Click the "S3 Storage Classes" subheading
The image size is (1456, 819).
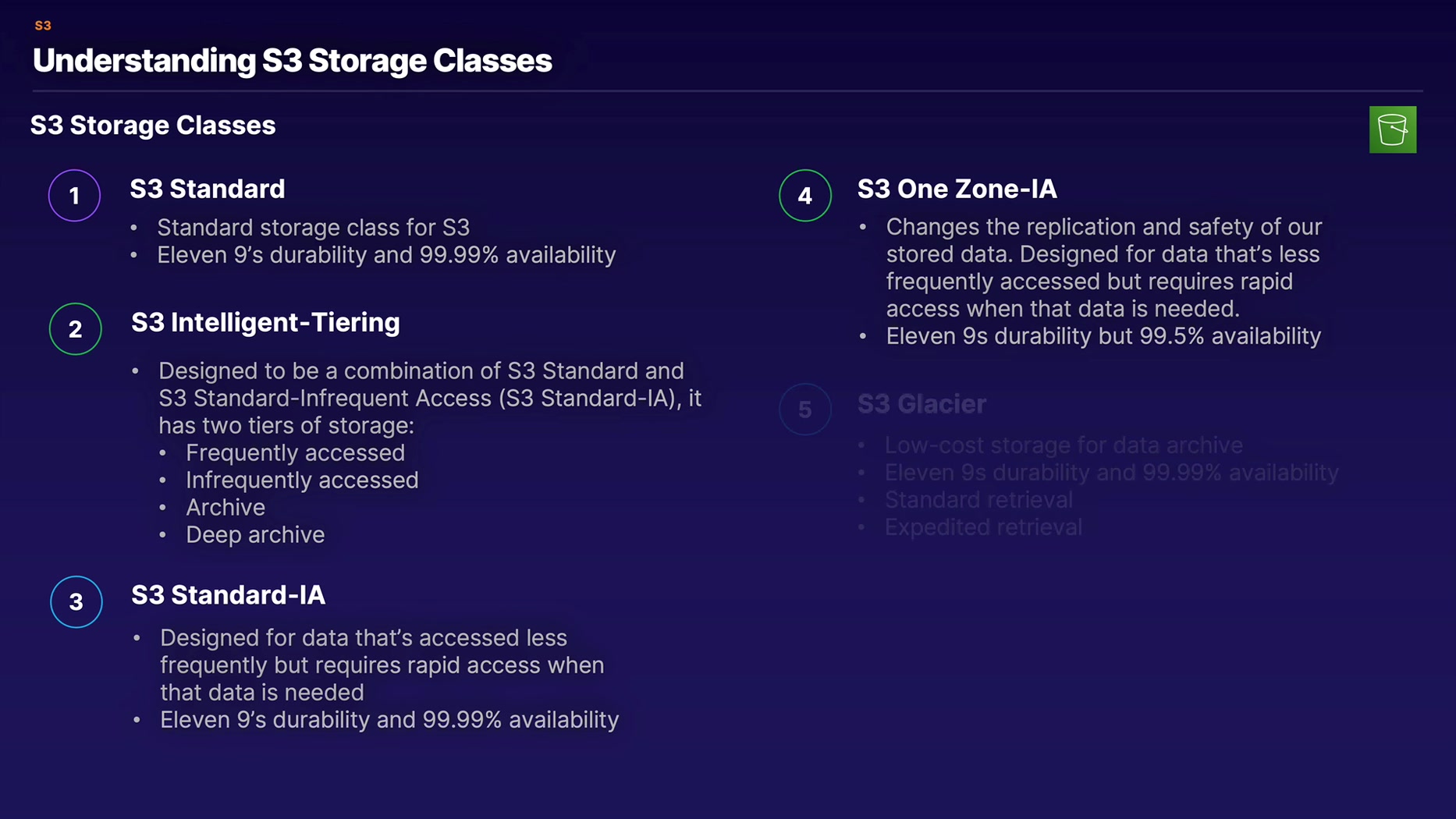(x=153, y=126)
